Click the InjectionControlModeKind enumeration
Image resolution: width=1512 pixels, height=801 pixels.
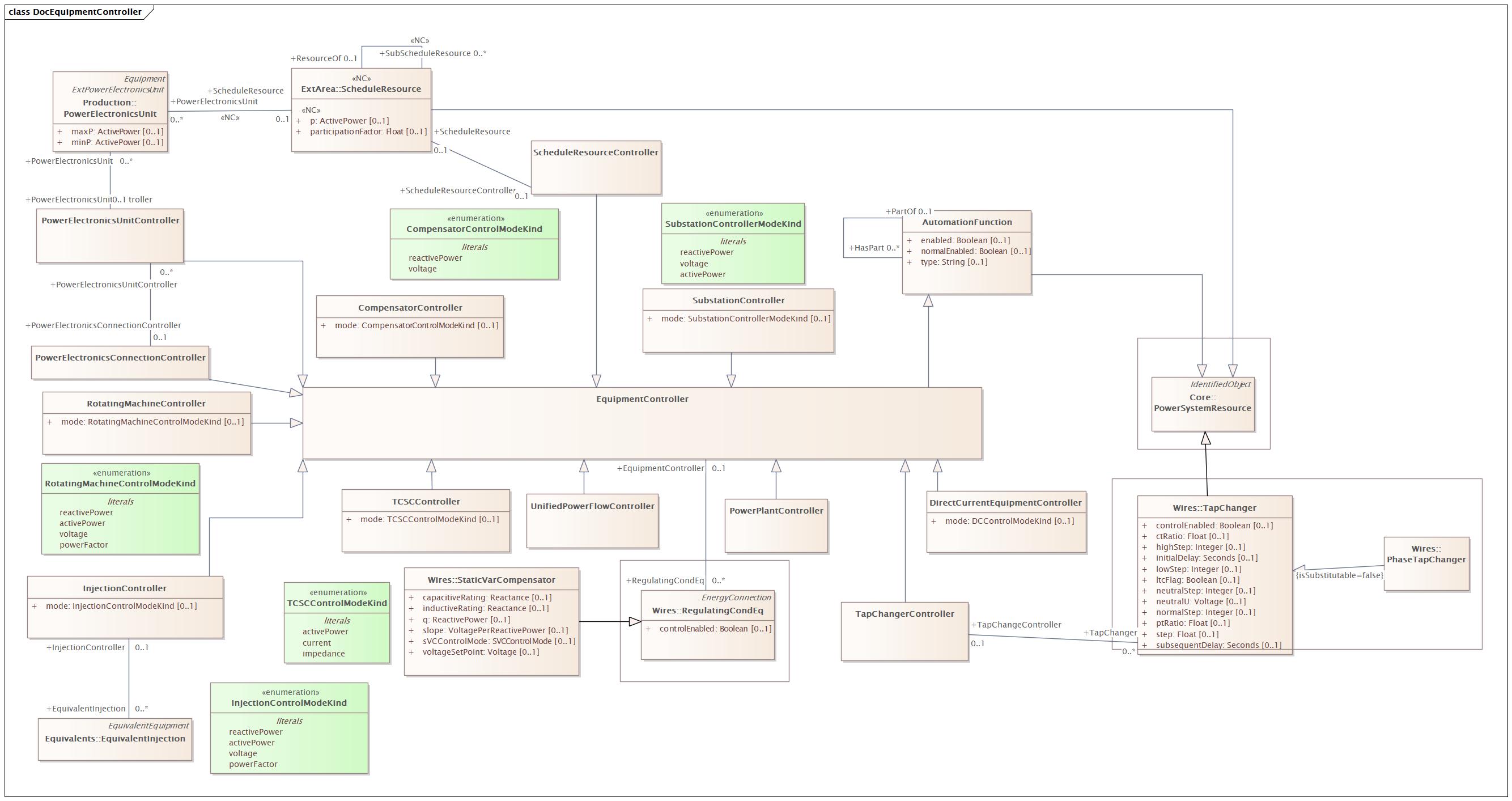click(290, 728)
